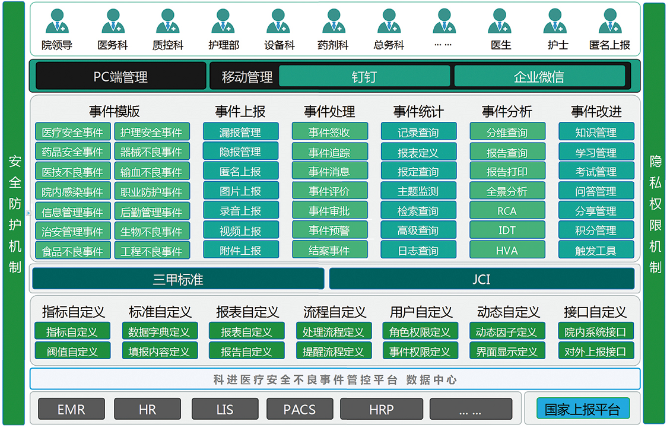Choose 附件上报 reporting option
This screenshot has height=427, width=668.
241,250
